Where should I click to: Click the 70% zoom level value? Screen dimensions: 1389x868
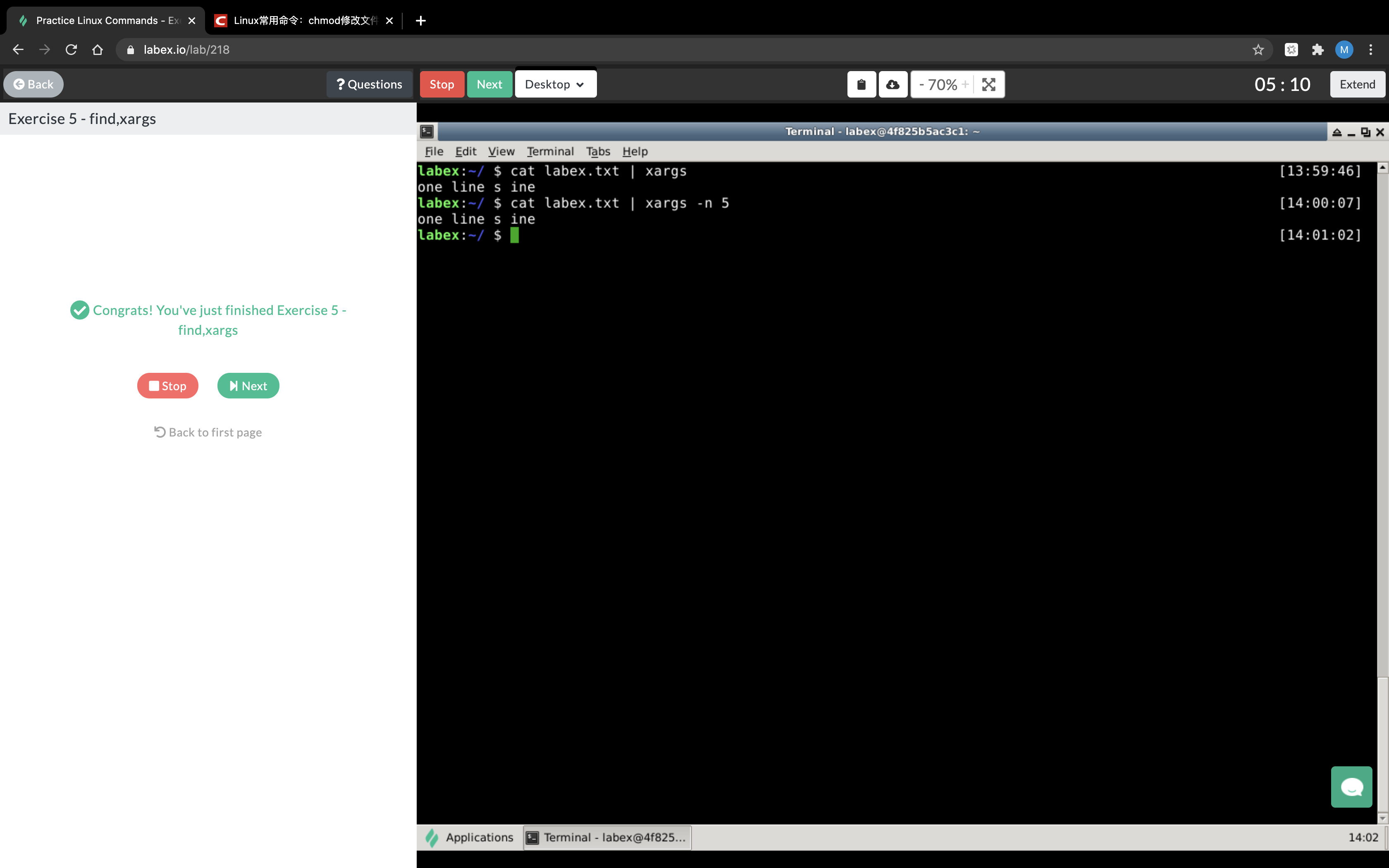coord(943,84)
